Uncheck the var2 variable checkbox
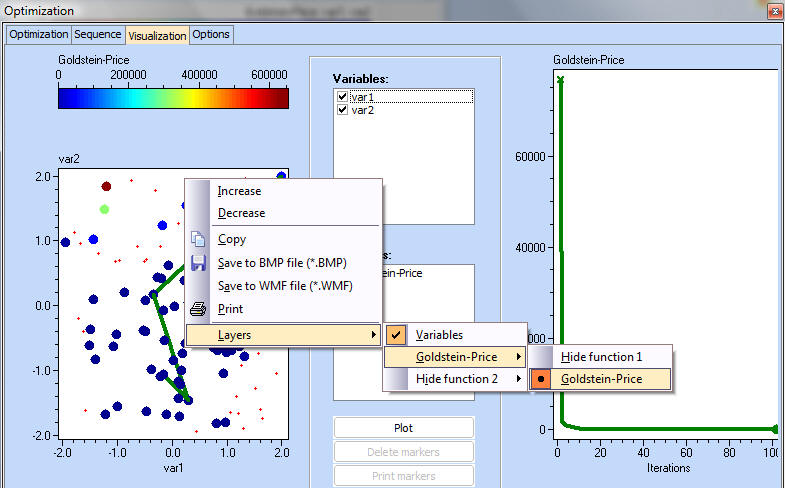Screen dimensions: 785x488 coord(343,110)
